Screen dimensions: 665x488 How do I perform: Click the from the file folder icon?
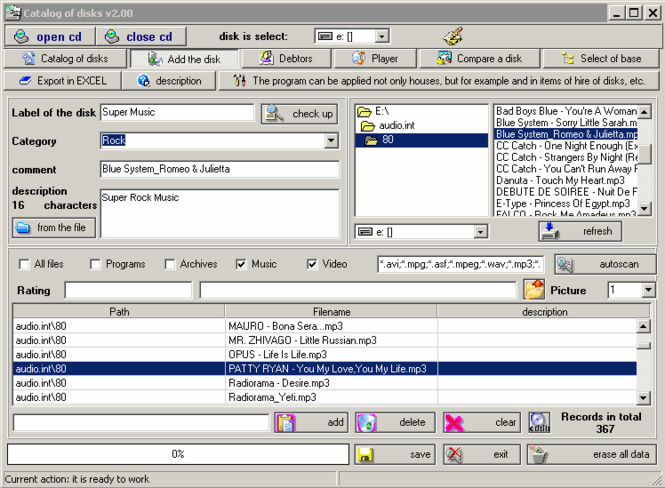(22, 228)
